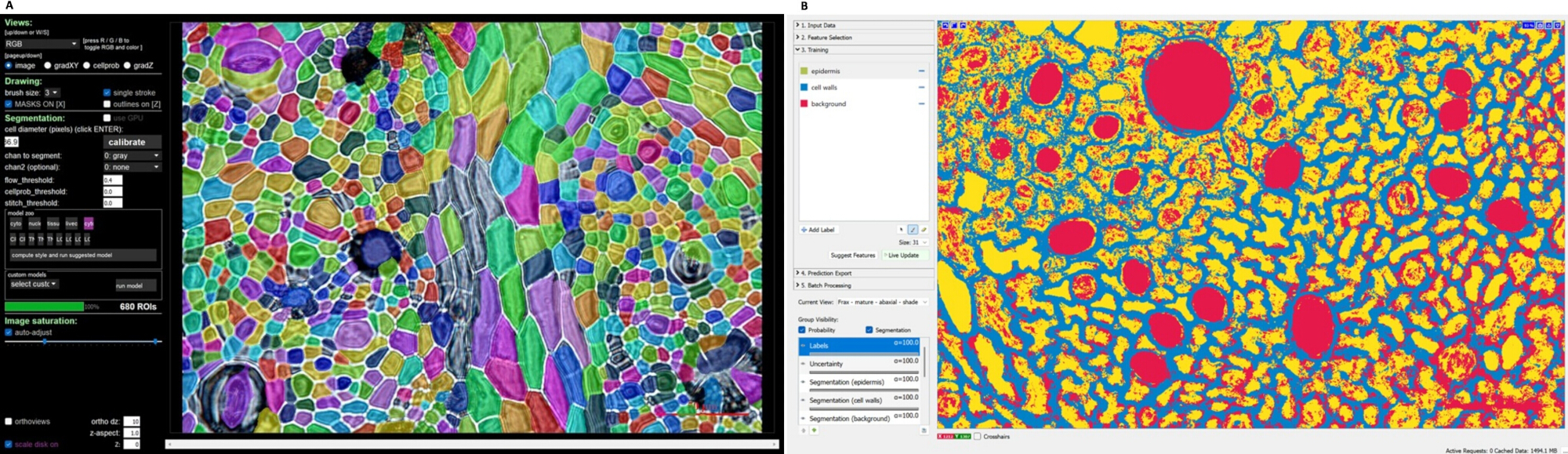The width and height of the screenshot is (1568, 454).
Task: Remove the cell walls label with its minus icon
Action: click(x=921, y=88)
